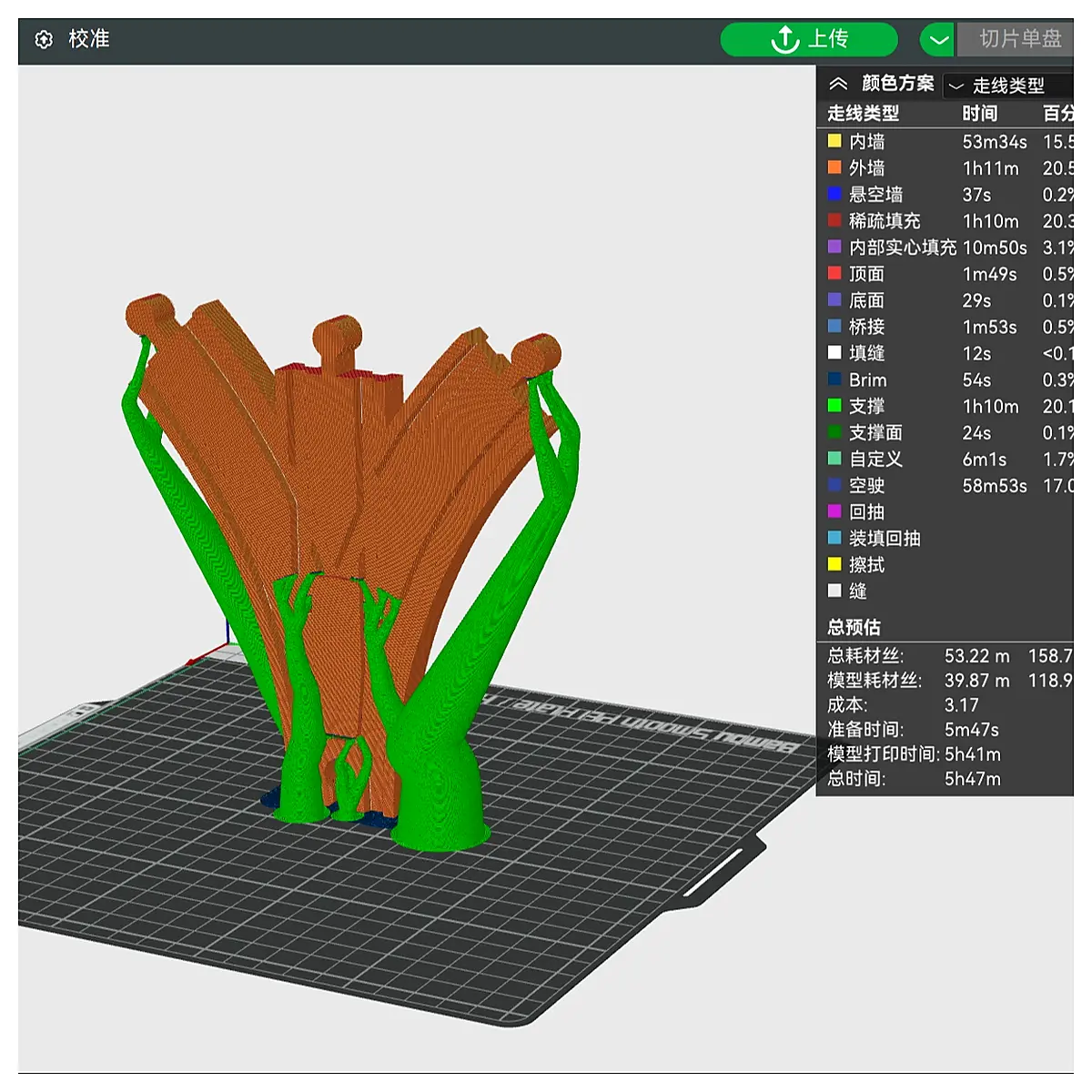Click the 缝 white swatch
Image resolution: width=1092 pixels, height=1092 pixels.
coord(834,591)
